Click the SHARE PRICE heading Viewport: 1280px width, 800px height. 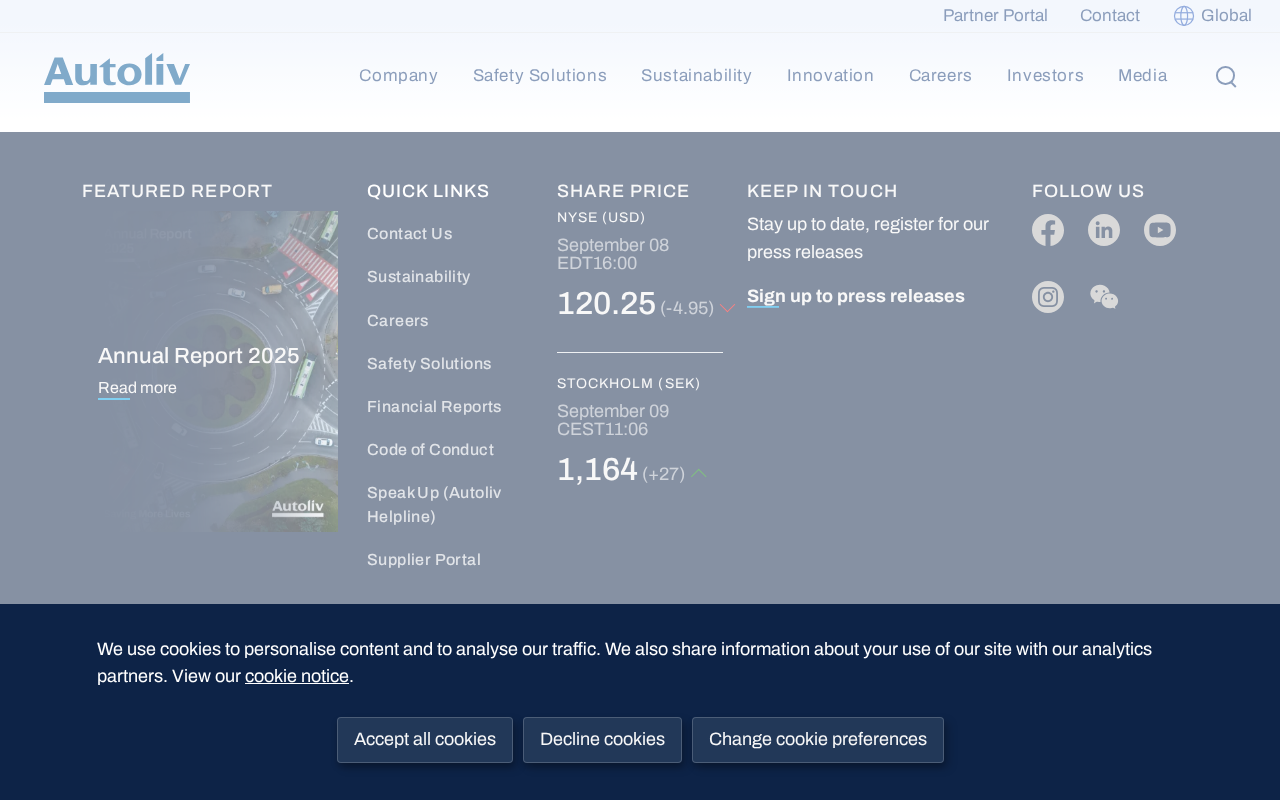623,191
